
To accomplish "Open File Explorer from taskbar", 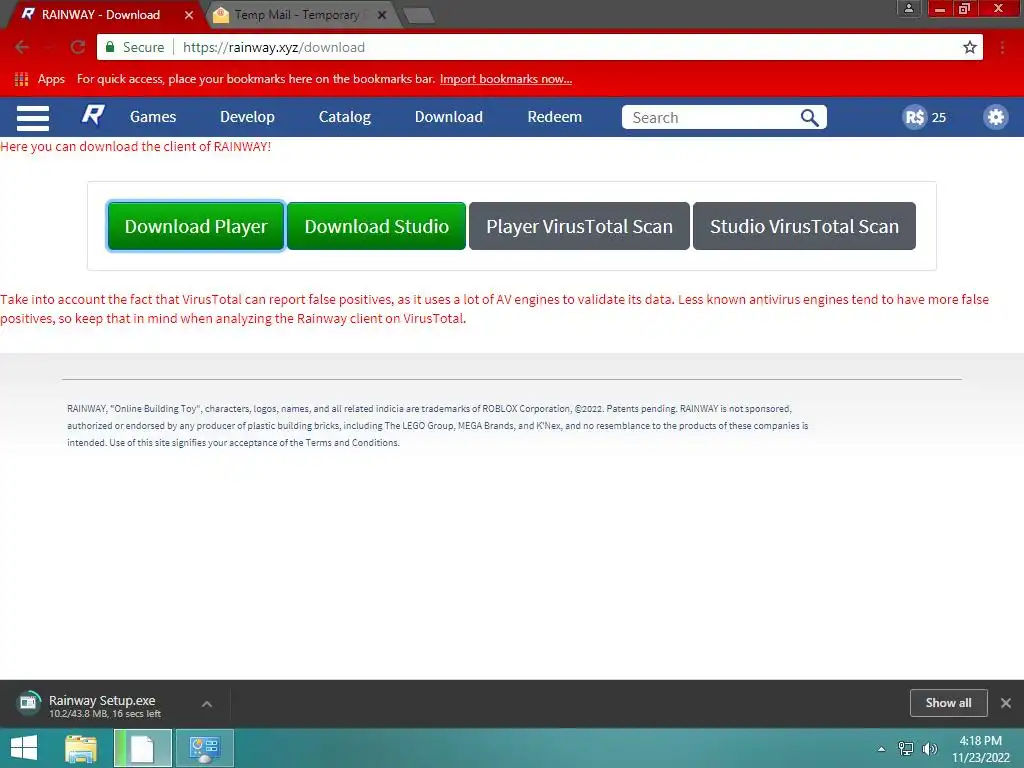I will [80, 748].
